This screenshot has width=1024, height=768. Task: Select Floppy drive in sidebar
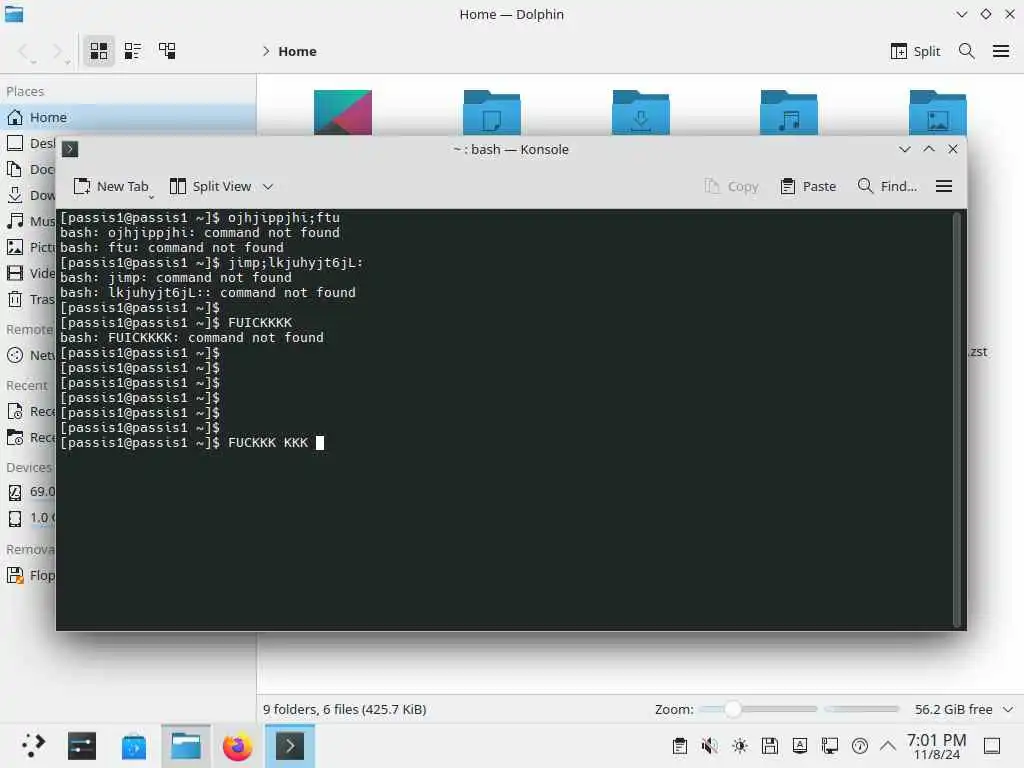coord(29,575)
